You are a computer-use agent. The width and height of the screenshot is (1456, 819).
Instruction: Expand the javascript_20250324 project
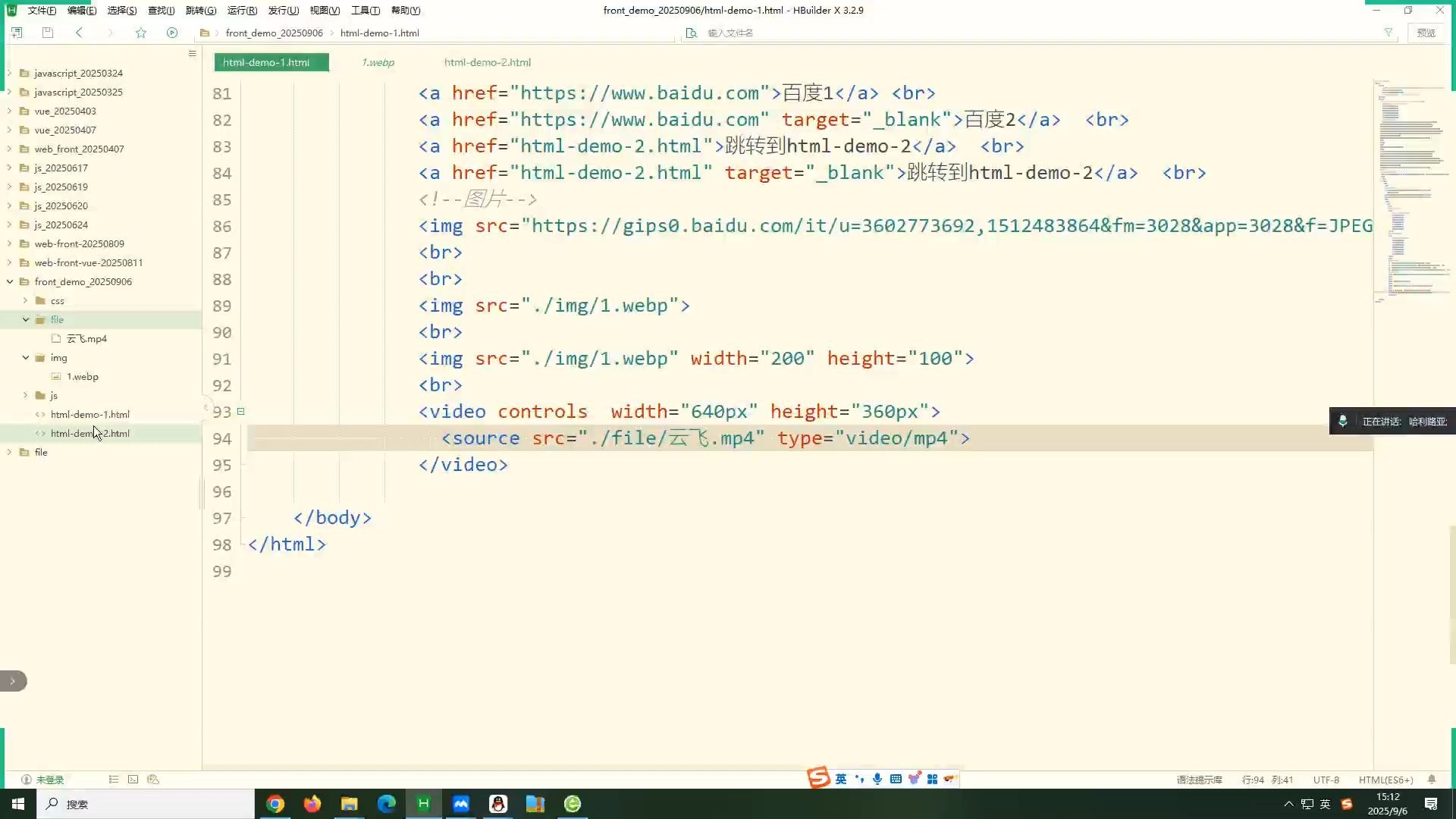coord(10,73)
